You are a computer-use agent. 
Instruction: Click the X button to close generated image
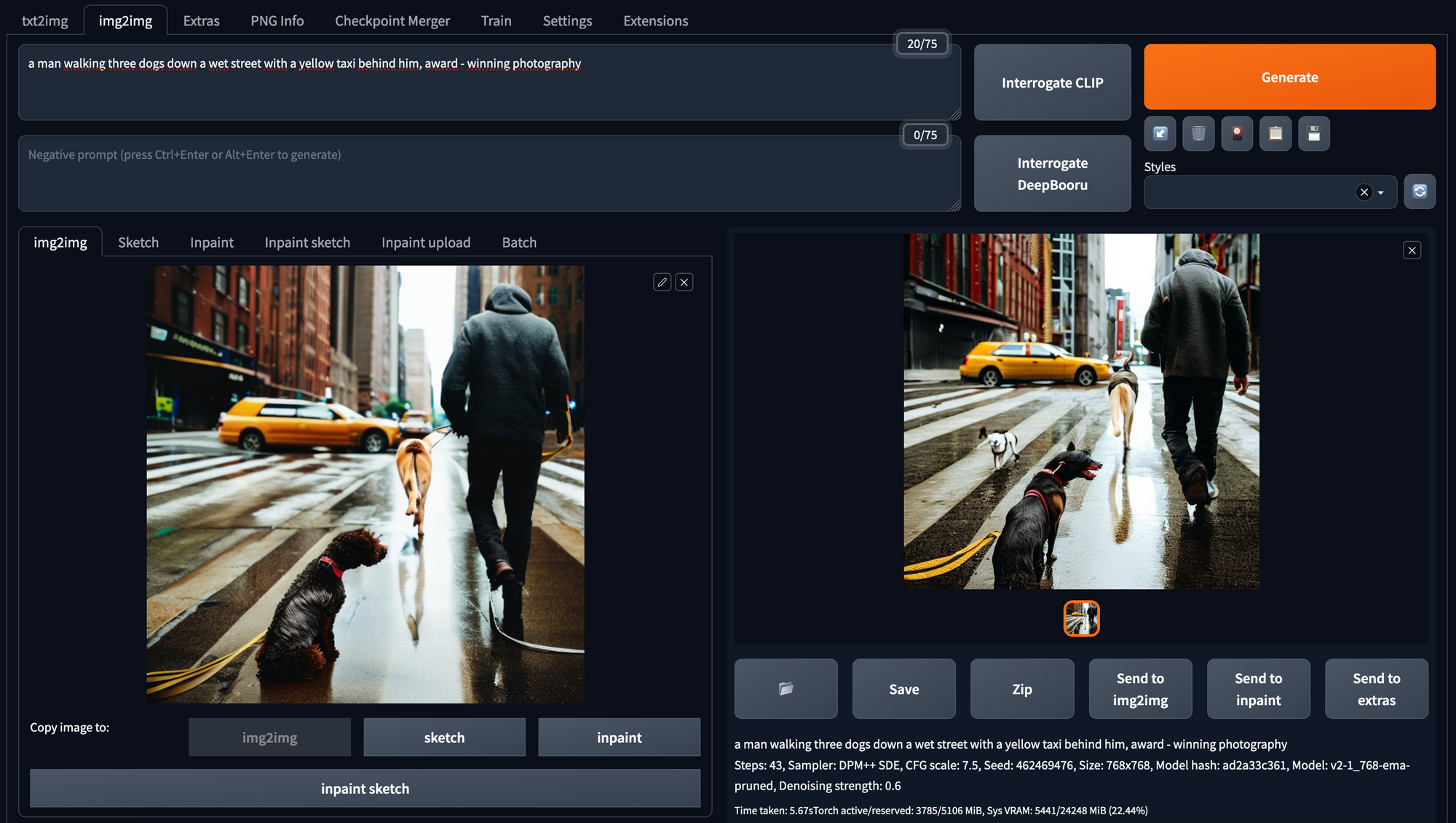pyautogui.click(x=1412, y=250)
